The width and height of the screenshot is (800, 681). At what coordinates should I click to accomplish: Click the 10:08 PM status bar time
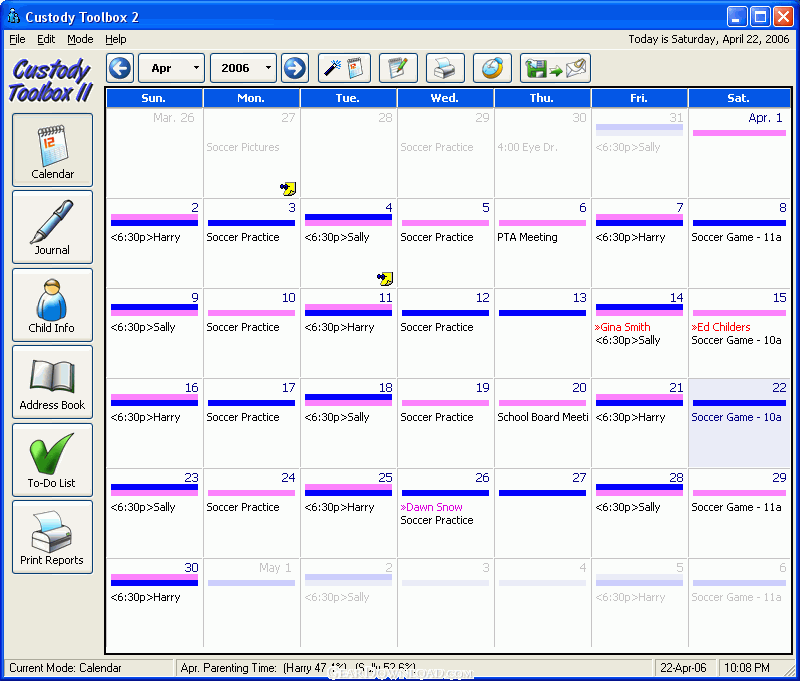pos(746,668)
